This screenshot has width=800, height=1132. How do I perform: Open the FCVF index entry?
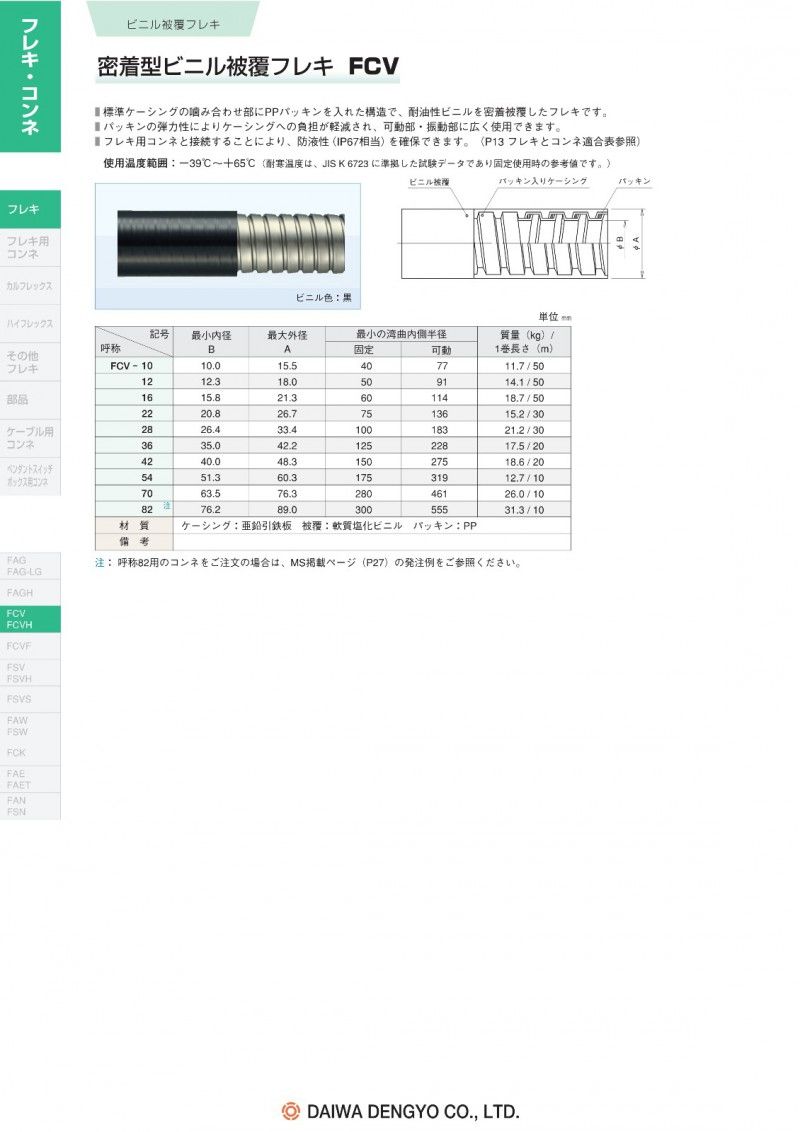[30, 646]
